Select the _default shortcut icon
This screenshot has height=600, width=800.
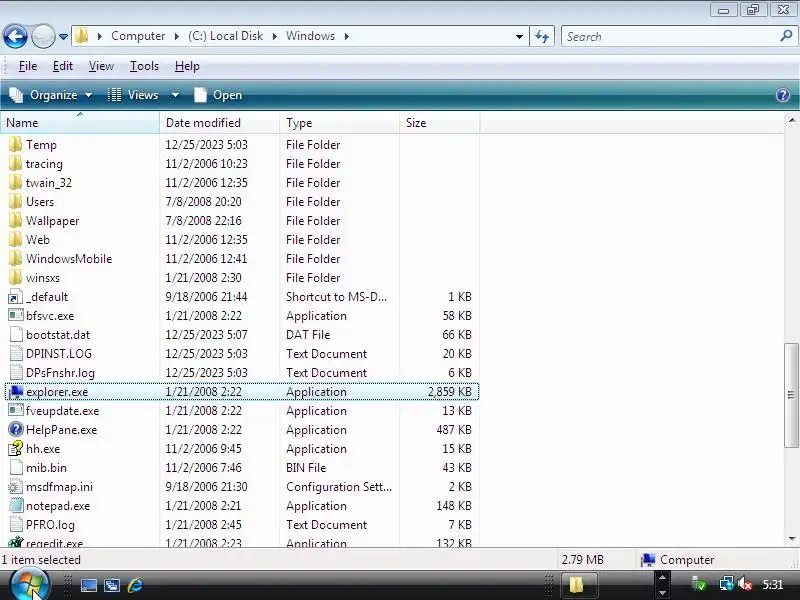(16, 296)
